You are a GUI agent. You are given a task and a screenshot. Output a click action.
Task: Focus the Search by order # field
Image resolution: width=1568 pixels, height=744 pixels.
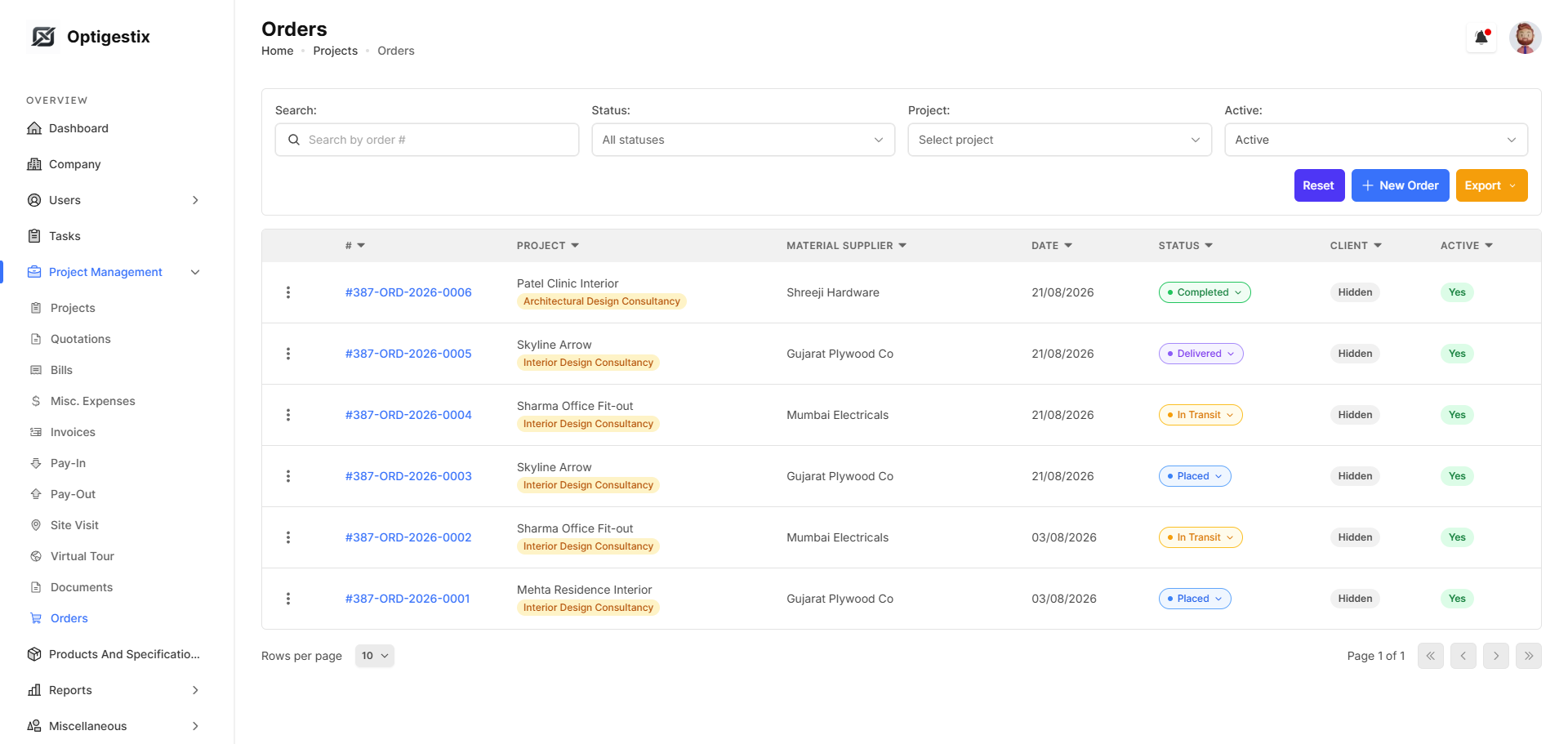click(427, 140)
